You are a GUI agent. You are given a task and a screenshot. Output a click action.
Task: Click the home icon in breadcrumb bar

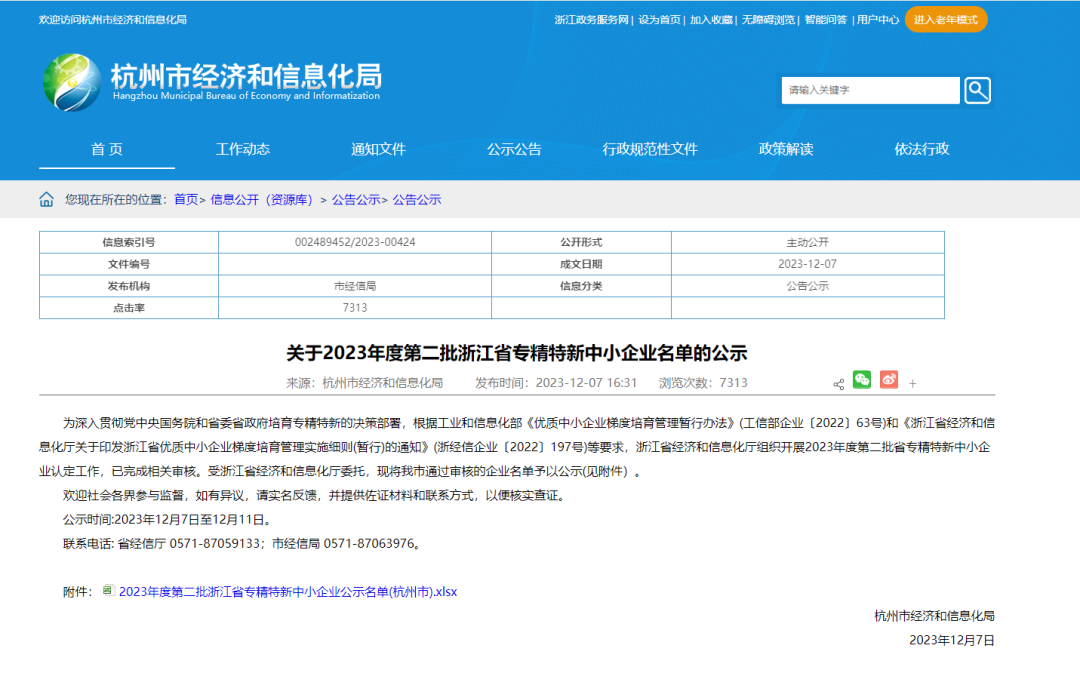tap(46, 199)
